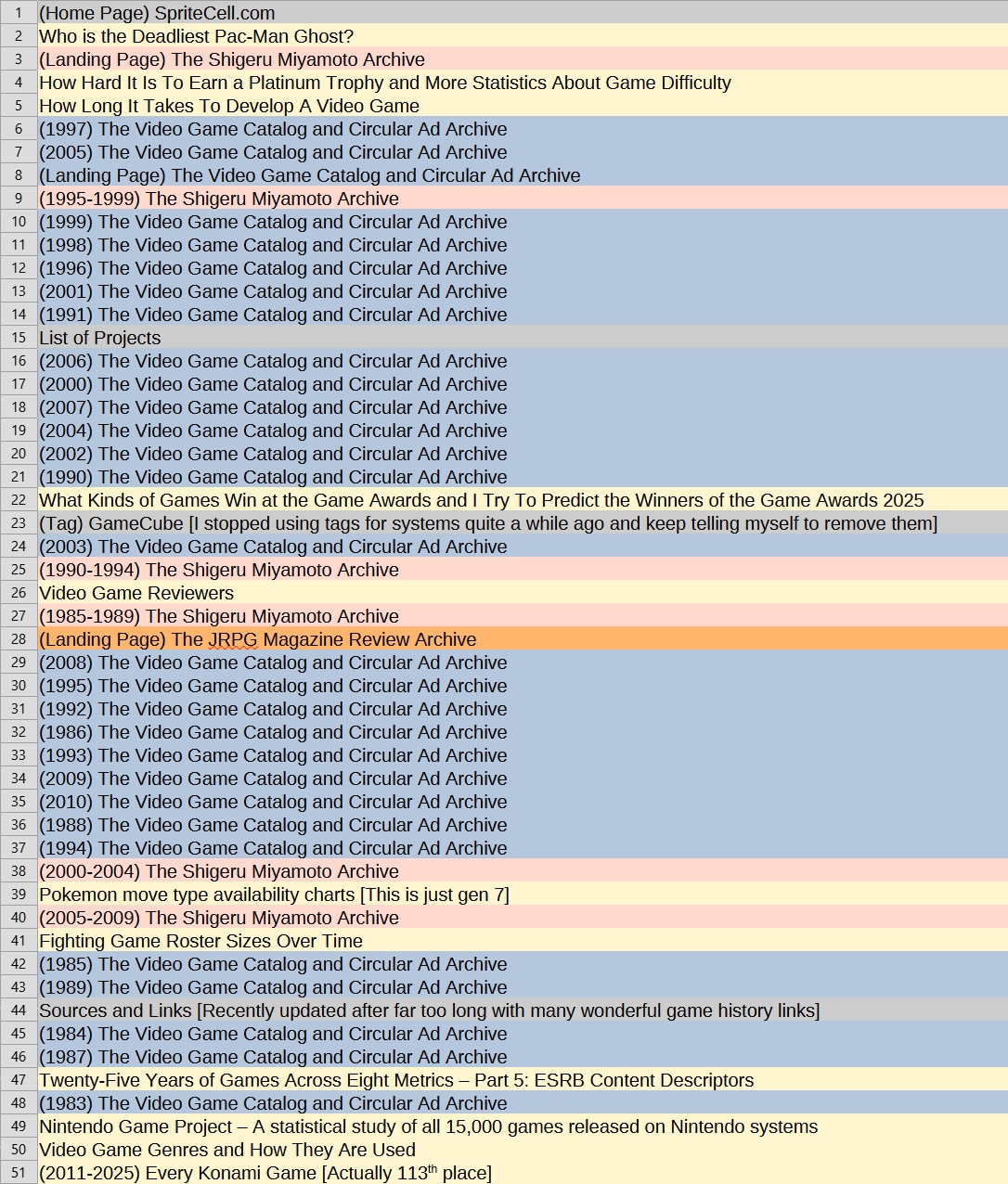Select row header 28

pos(19,639)
